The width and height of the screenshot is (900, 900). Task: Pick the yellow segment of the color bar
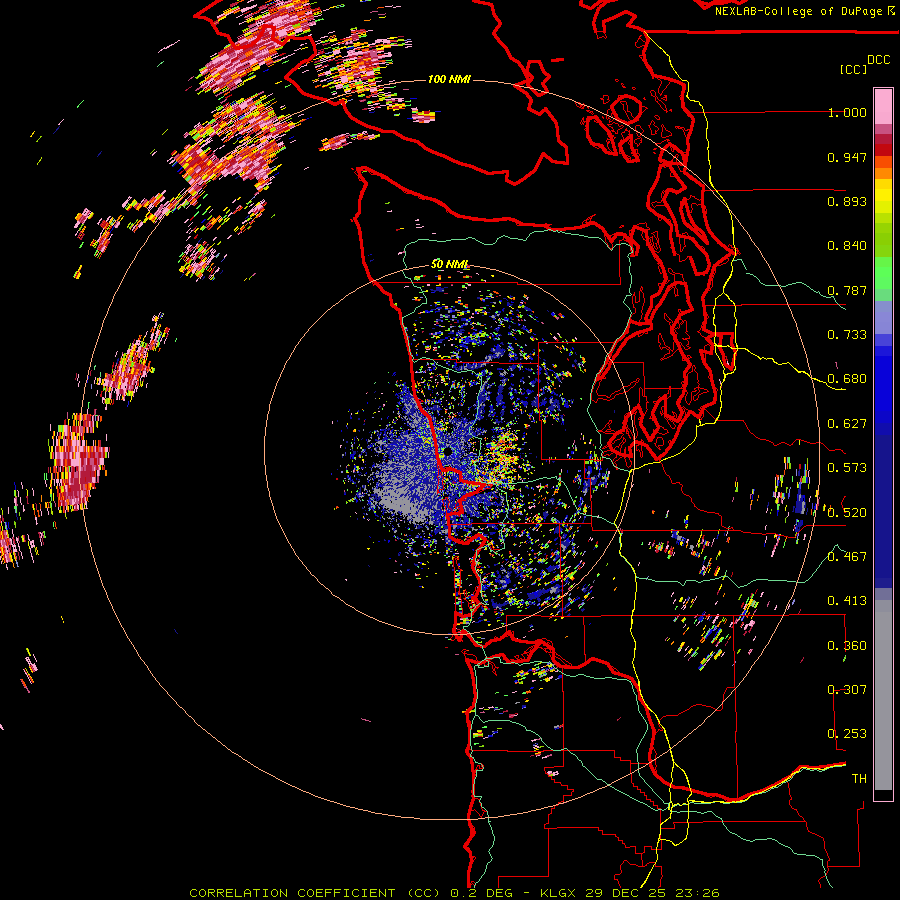pos(883,197)
